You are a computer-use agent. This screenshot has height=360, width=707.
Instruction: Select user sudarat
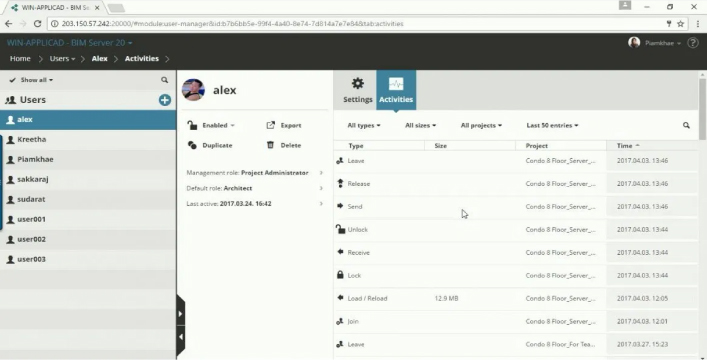pos(88,199)
